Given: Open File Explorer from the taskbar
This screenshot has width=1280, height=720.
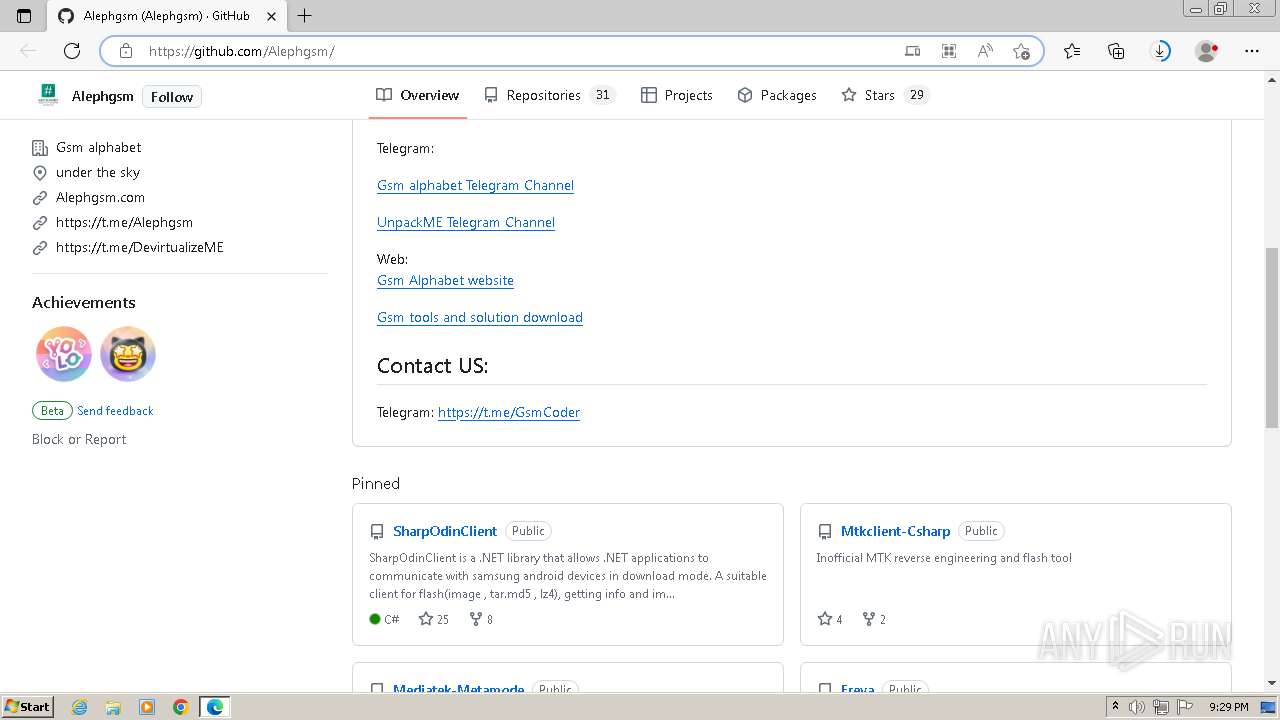Looking at the screenshot, I should pyautogui.click(x=113, y=707).
